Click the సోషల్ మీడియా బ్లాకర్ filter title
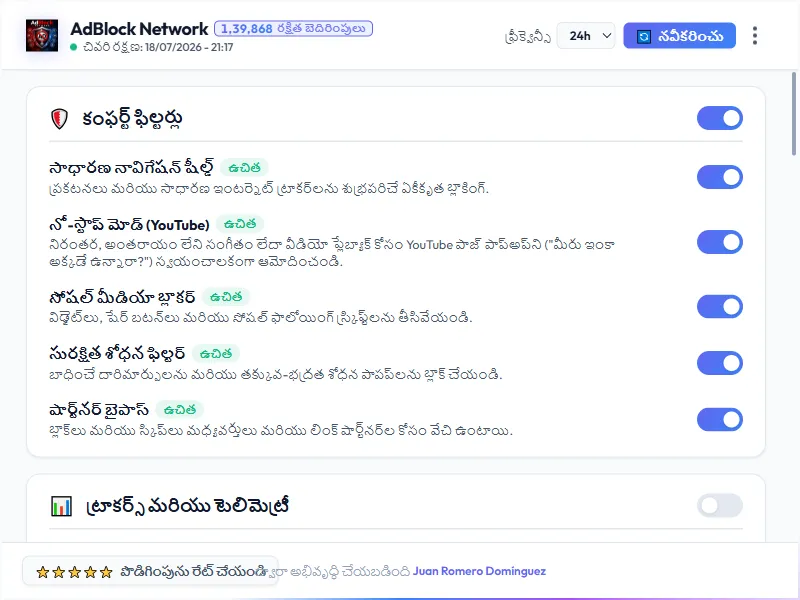 click(122, 297)
